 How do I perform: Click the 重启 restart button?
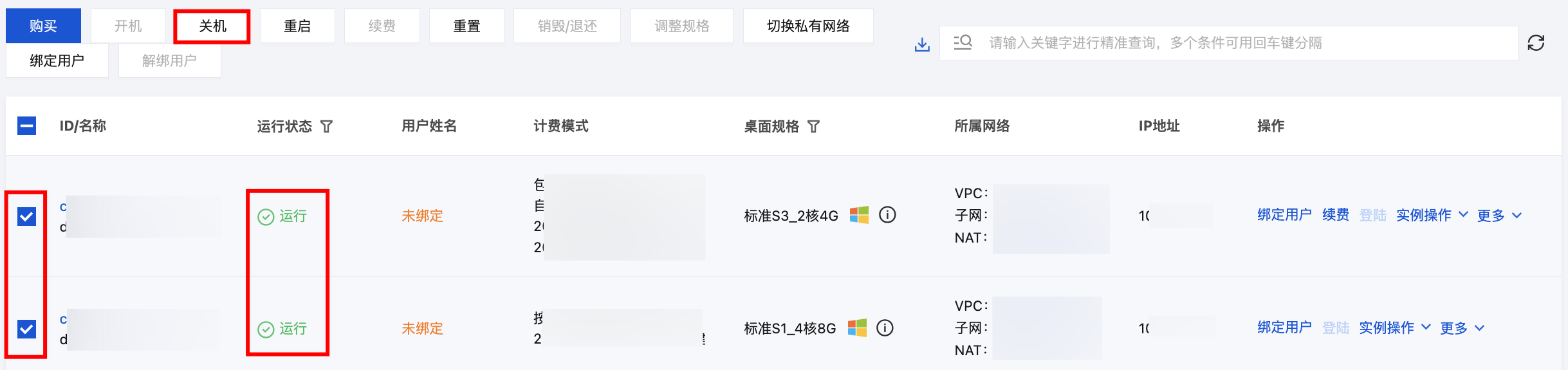[297, 26]
